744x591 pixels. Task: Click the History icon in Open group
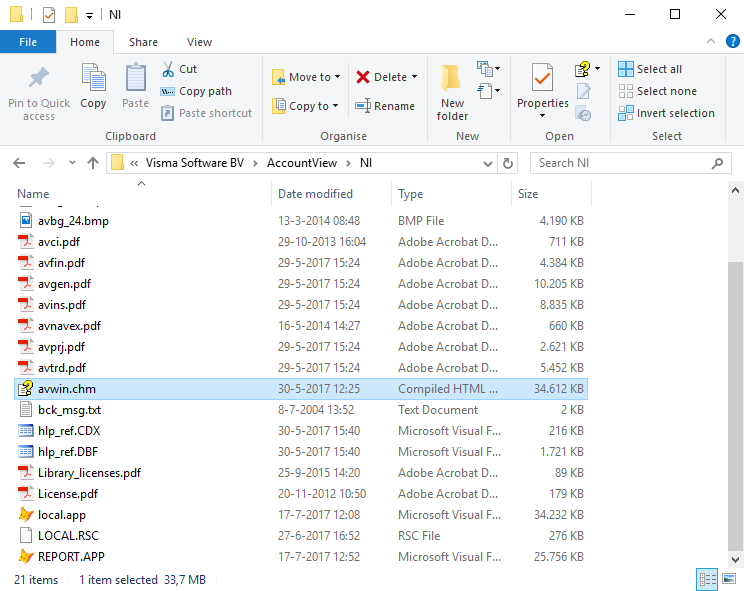[583, 114]
